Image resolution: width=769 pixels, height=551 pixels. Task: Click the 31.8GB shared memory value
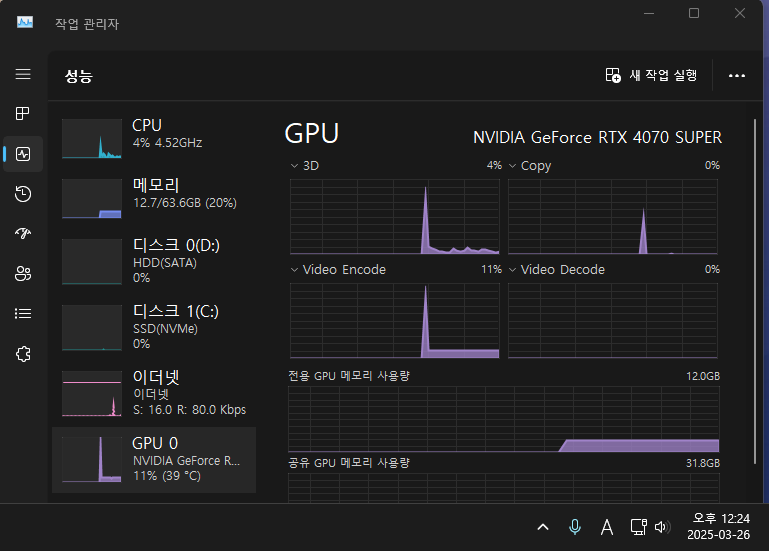tap(703, 463)
